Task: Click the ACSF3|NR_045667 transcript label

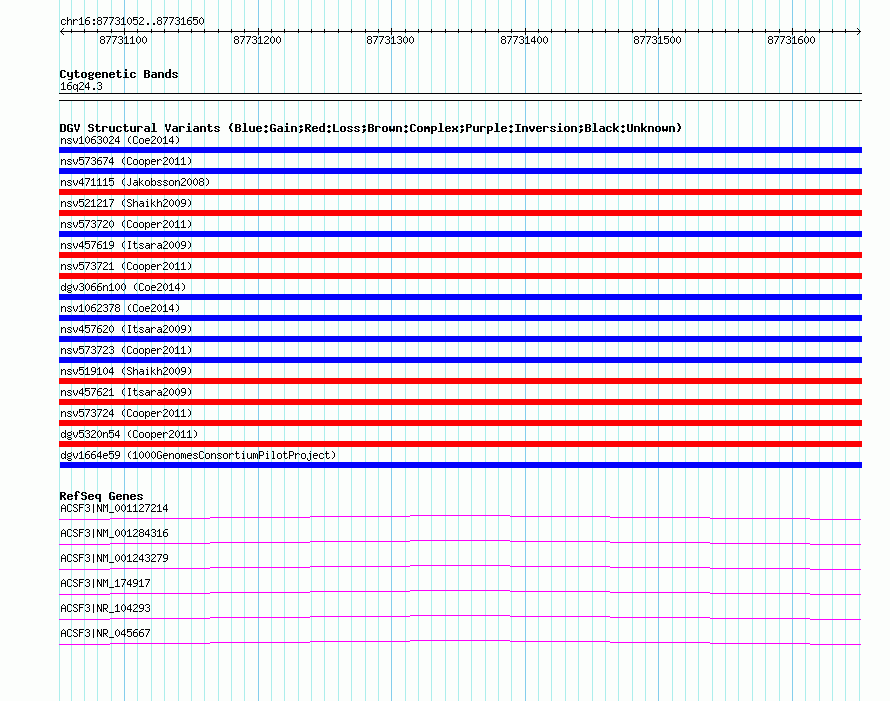Action: point(105,633)
